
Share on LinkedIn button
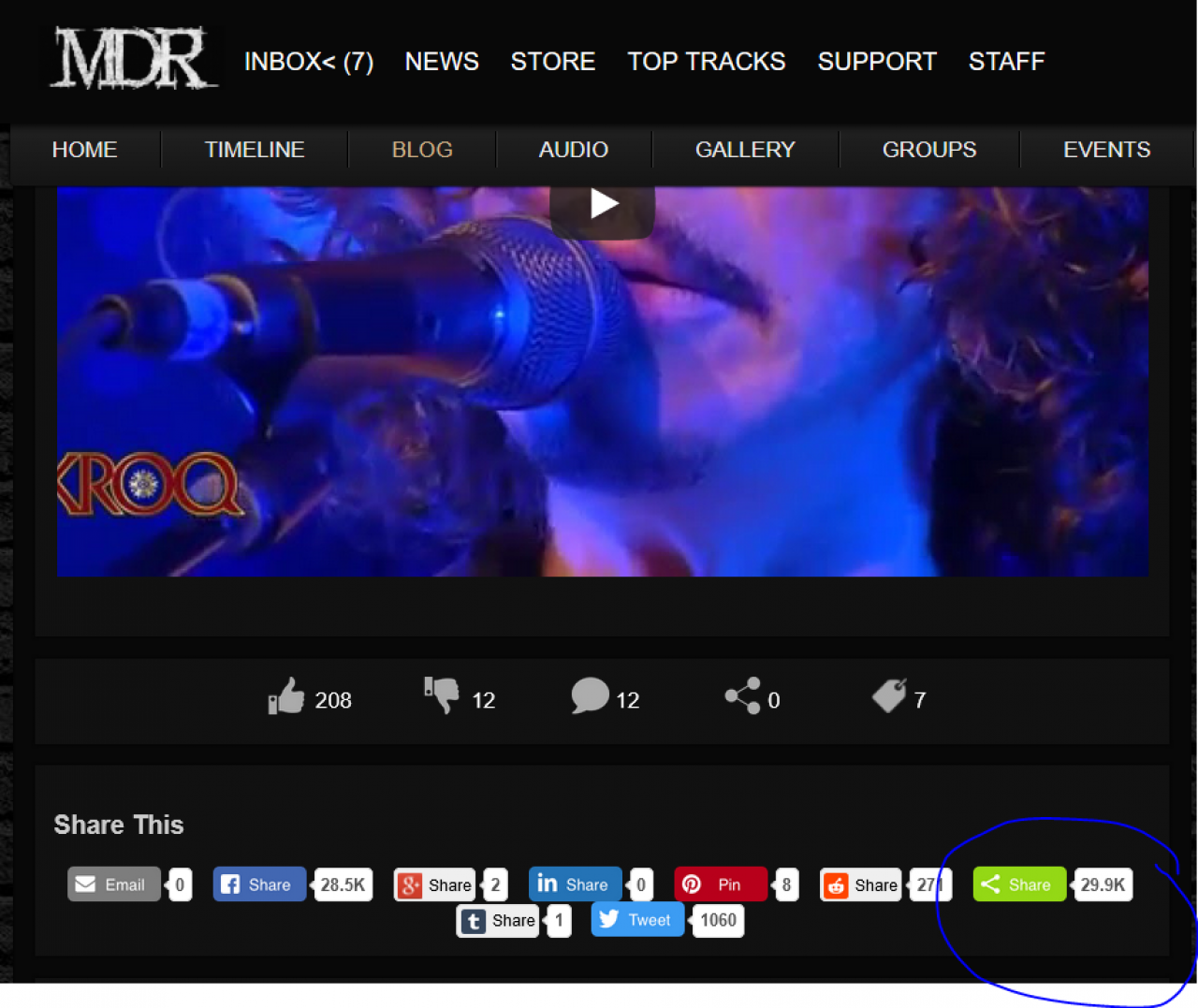575,884
